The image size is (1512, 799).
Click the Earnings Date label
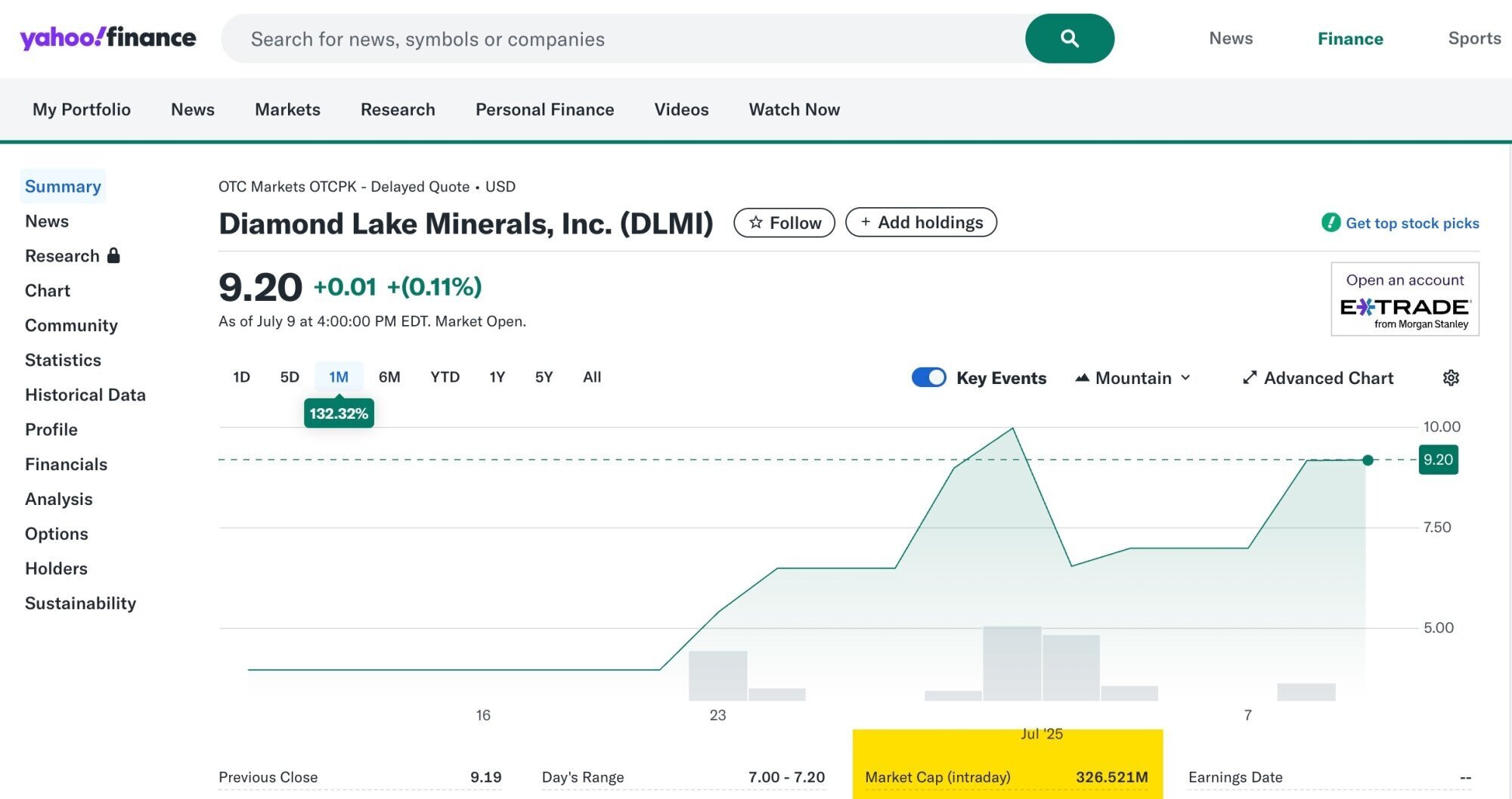coord(1235,777)
